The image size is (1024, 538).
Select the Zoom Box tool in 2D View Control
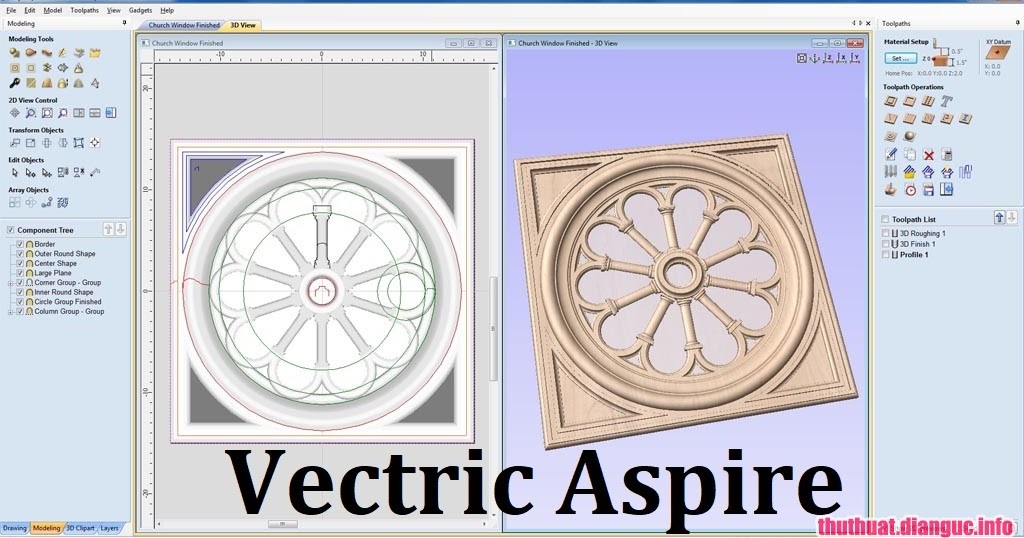click(x=47, y=113)
